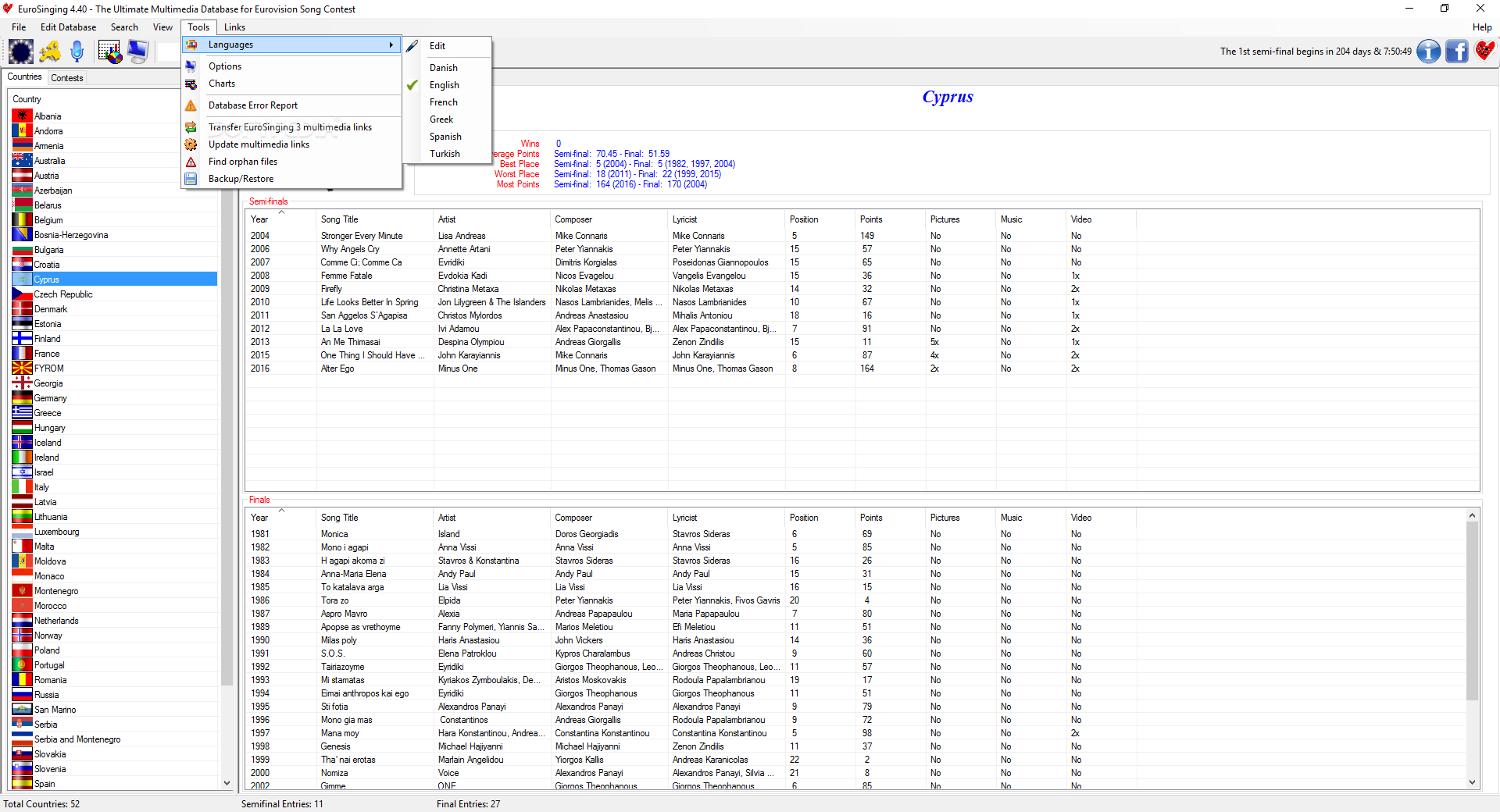Sort semi-finals by Year column header

pos(281,219)
